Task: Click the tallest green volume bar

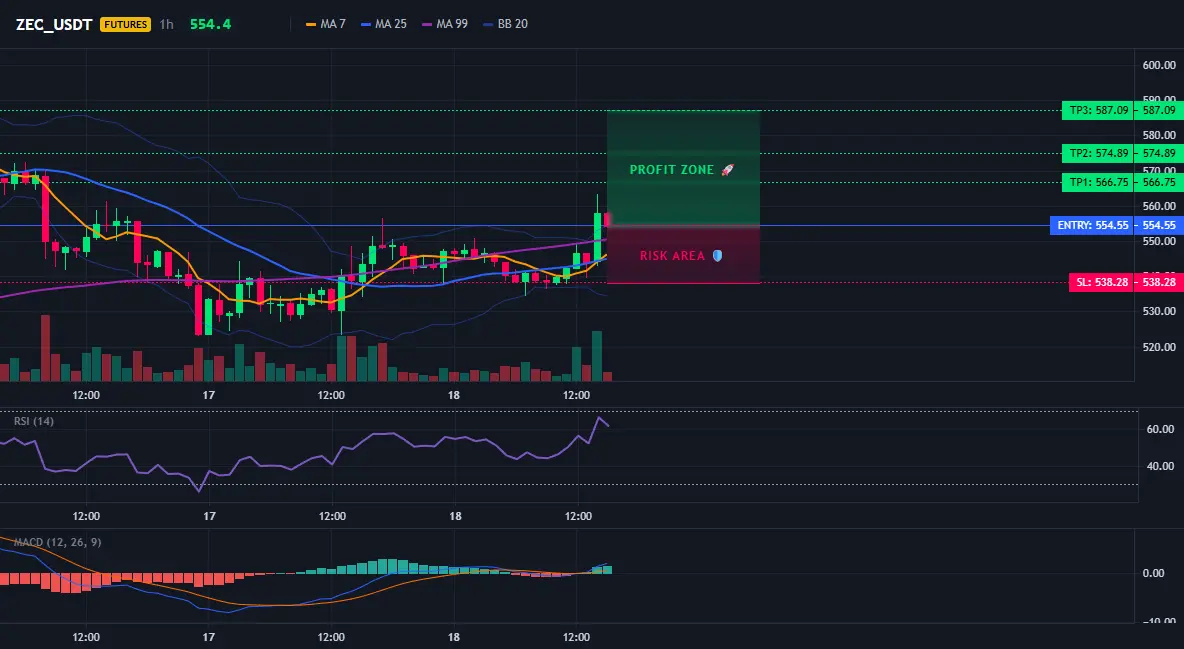Action: (x=597, y=356)
